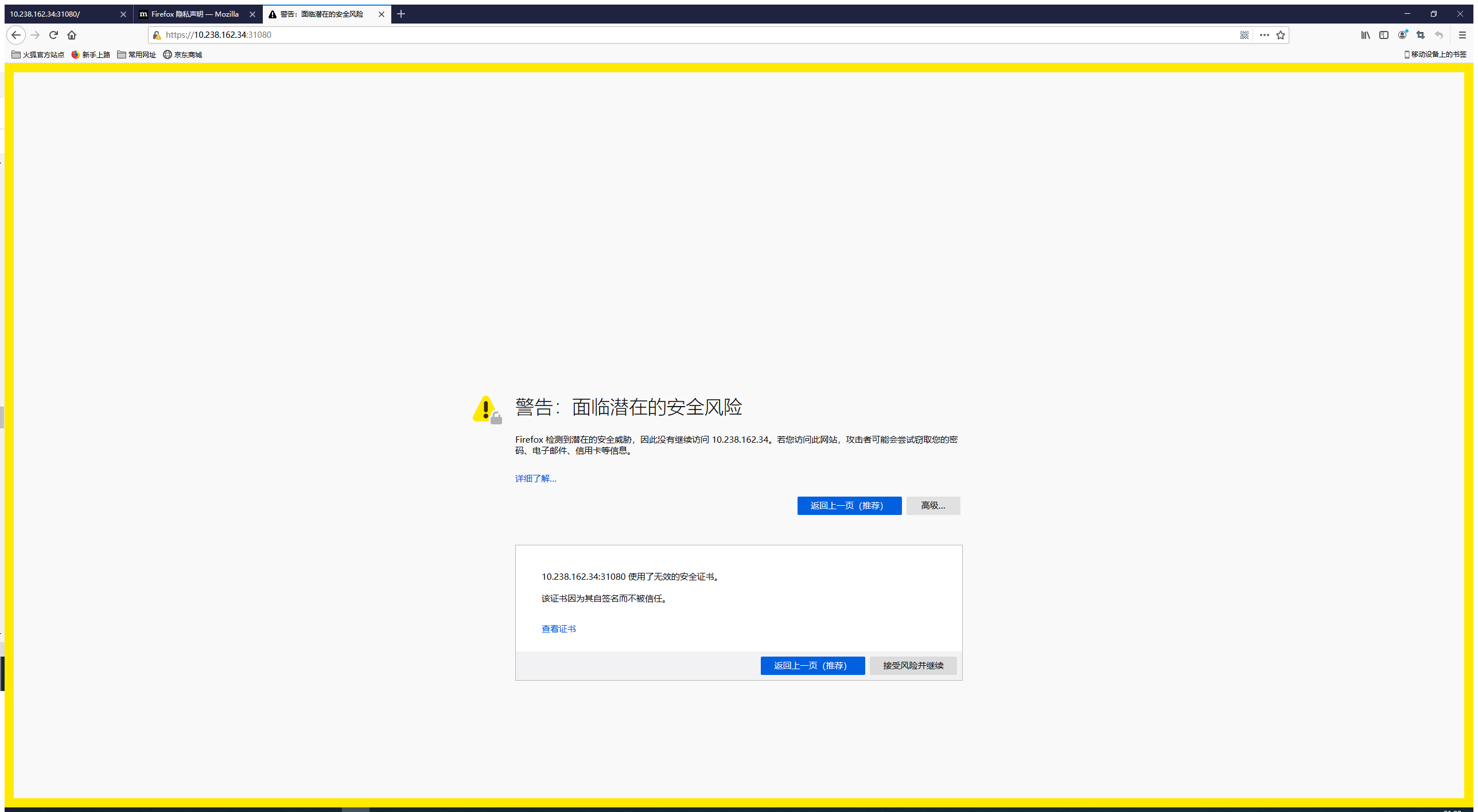Expand the 常用网址 bookmark folder
Screen dimensions: 1478x812
click(x=137, y=54)
